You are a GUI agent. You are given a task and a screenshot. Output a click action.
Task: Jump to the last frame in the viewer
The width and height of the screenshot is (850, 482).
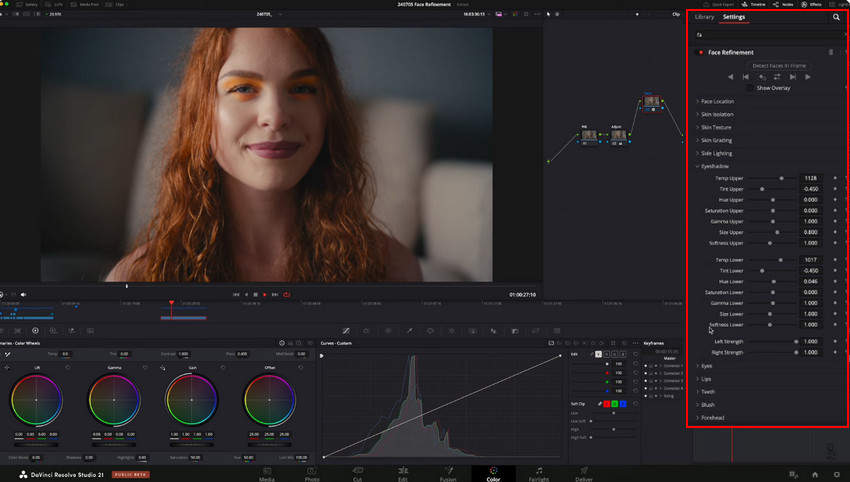pos(275,294)
